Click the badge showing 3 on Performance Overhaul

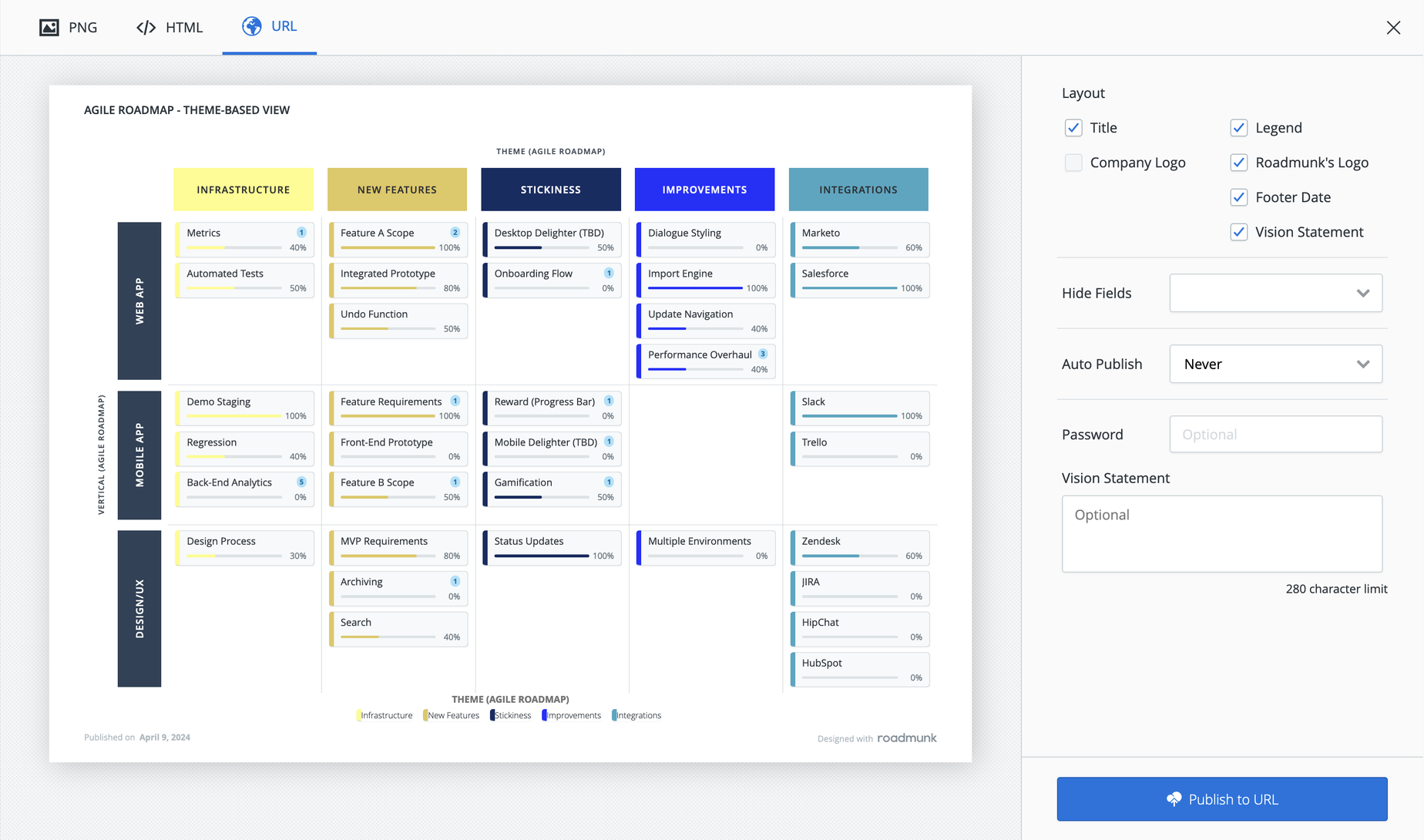[x=762, y=354]
